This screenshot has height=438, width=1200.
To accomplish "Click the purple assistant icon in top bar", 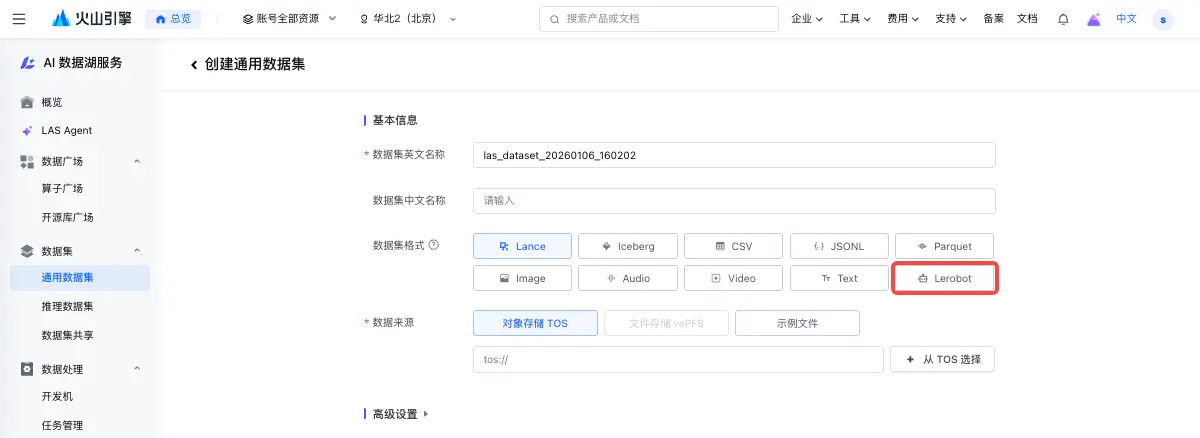I will 1094,19.
